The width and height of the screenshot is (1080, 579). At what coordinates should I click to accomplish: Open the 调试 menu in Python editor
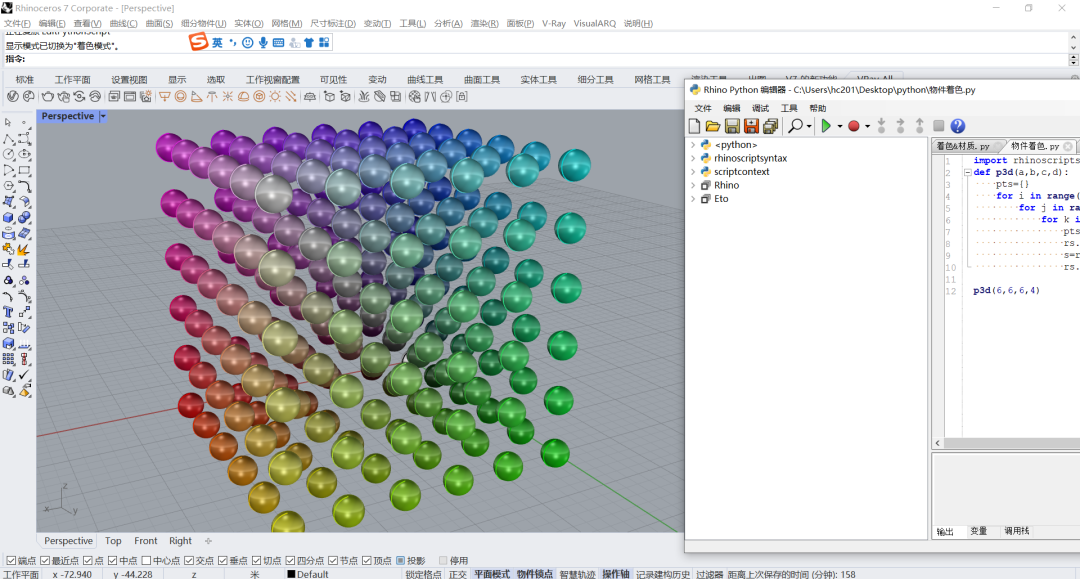tap(760, 108)
